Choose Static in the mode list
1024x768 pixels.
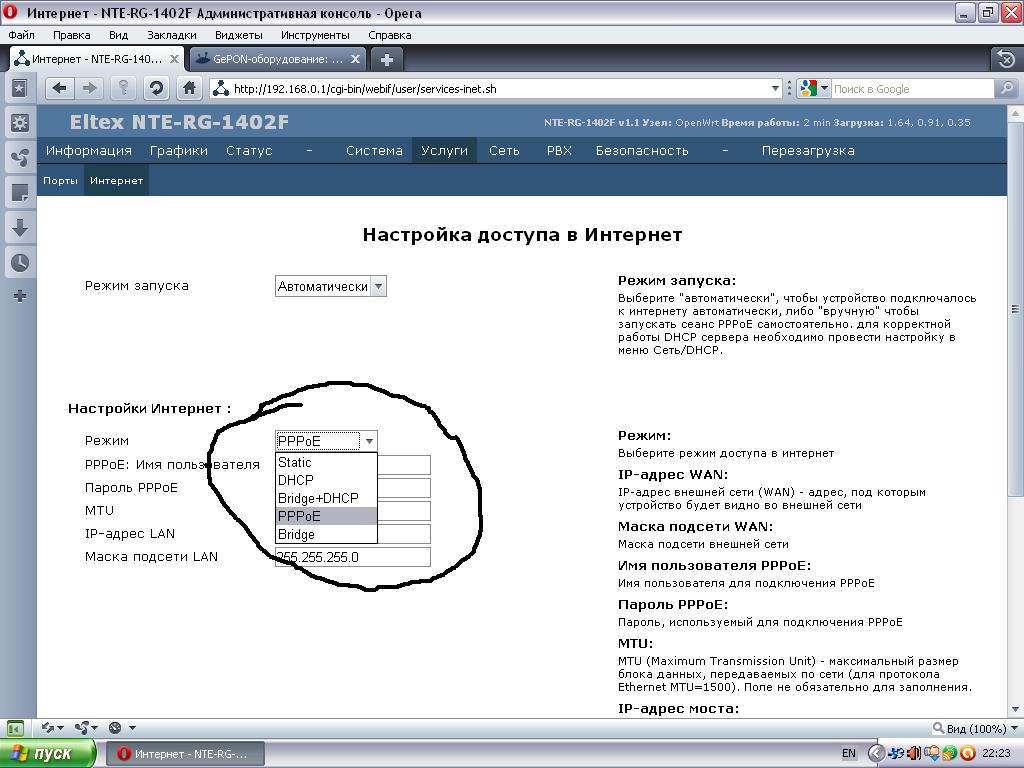tap(326, 462)
